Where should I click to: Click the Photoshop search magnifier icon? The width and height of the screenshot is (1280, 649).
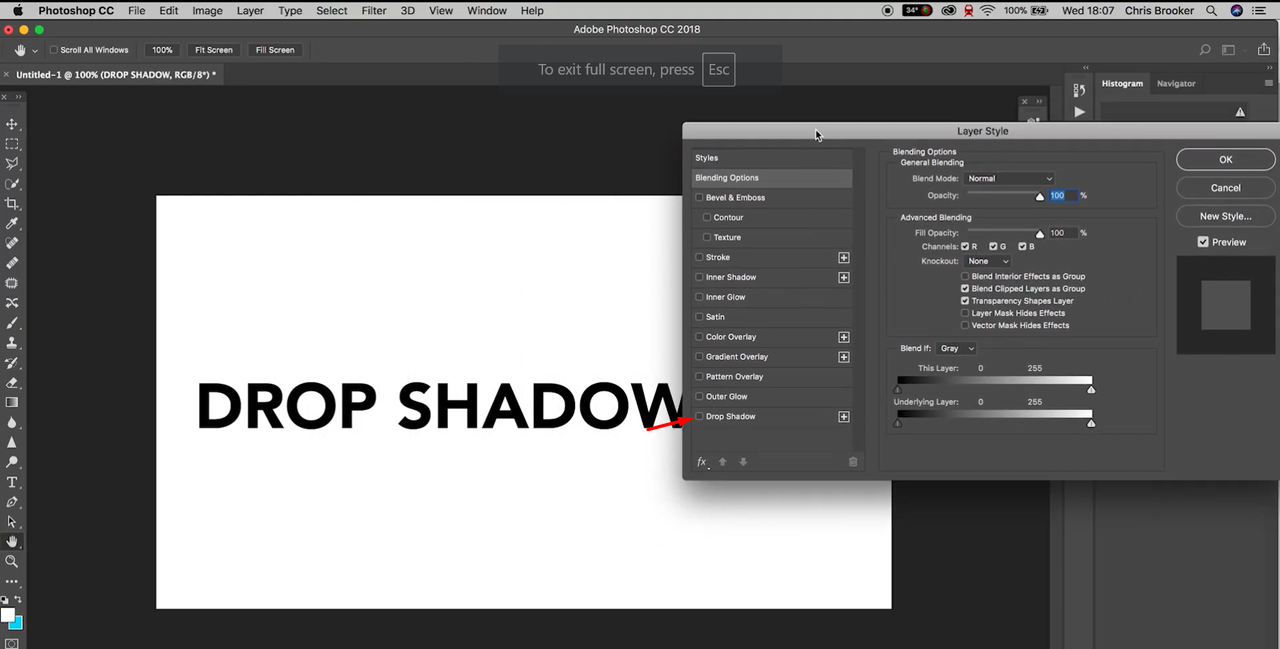(1205, 50)
